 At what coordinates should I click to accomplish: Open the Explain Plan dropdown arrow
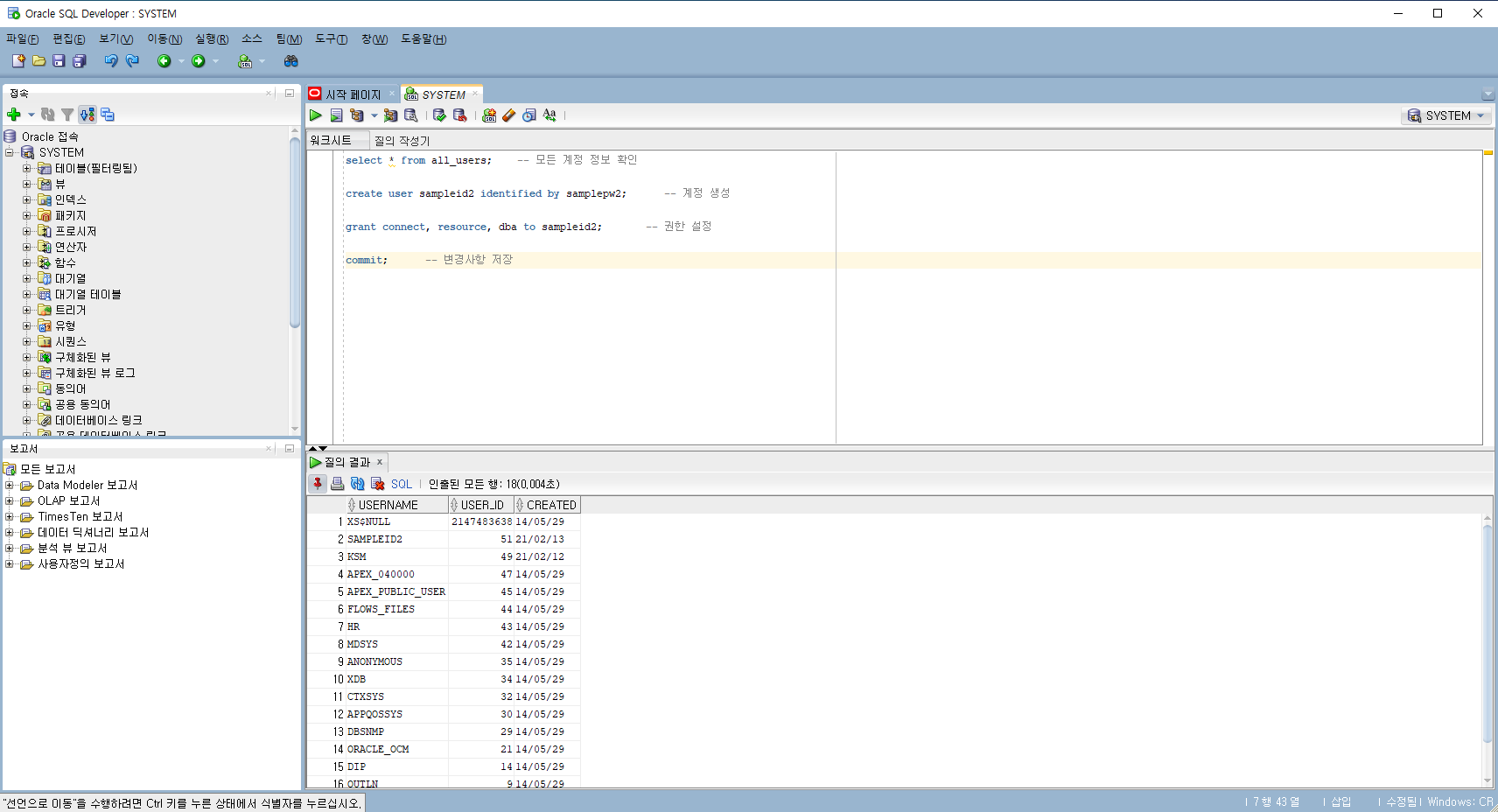[x=374, y=115]
